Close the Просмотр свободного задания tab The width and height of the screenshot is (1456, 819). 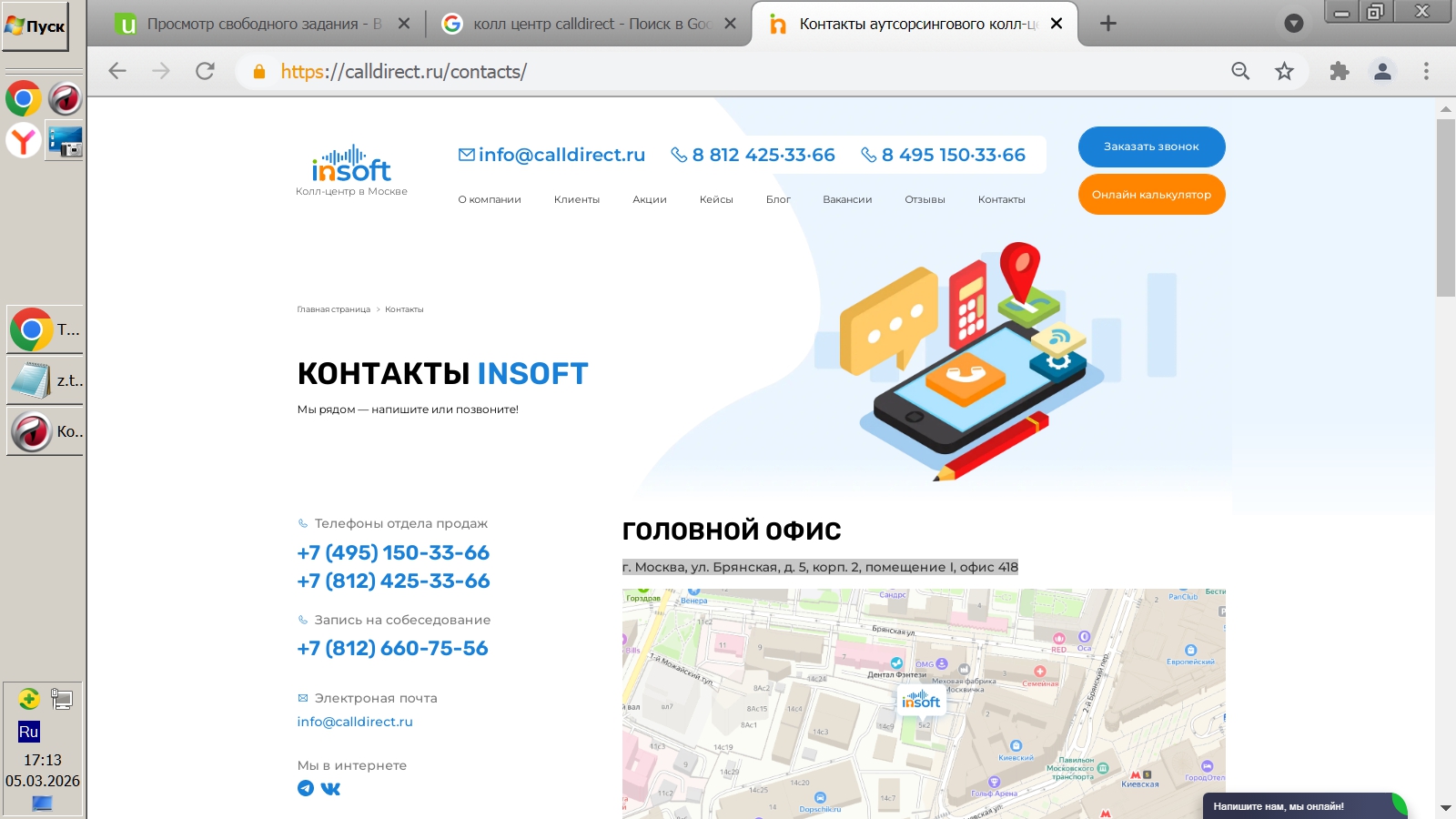[404, 24]
